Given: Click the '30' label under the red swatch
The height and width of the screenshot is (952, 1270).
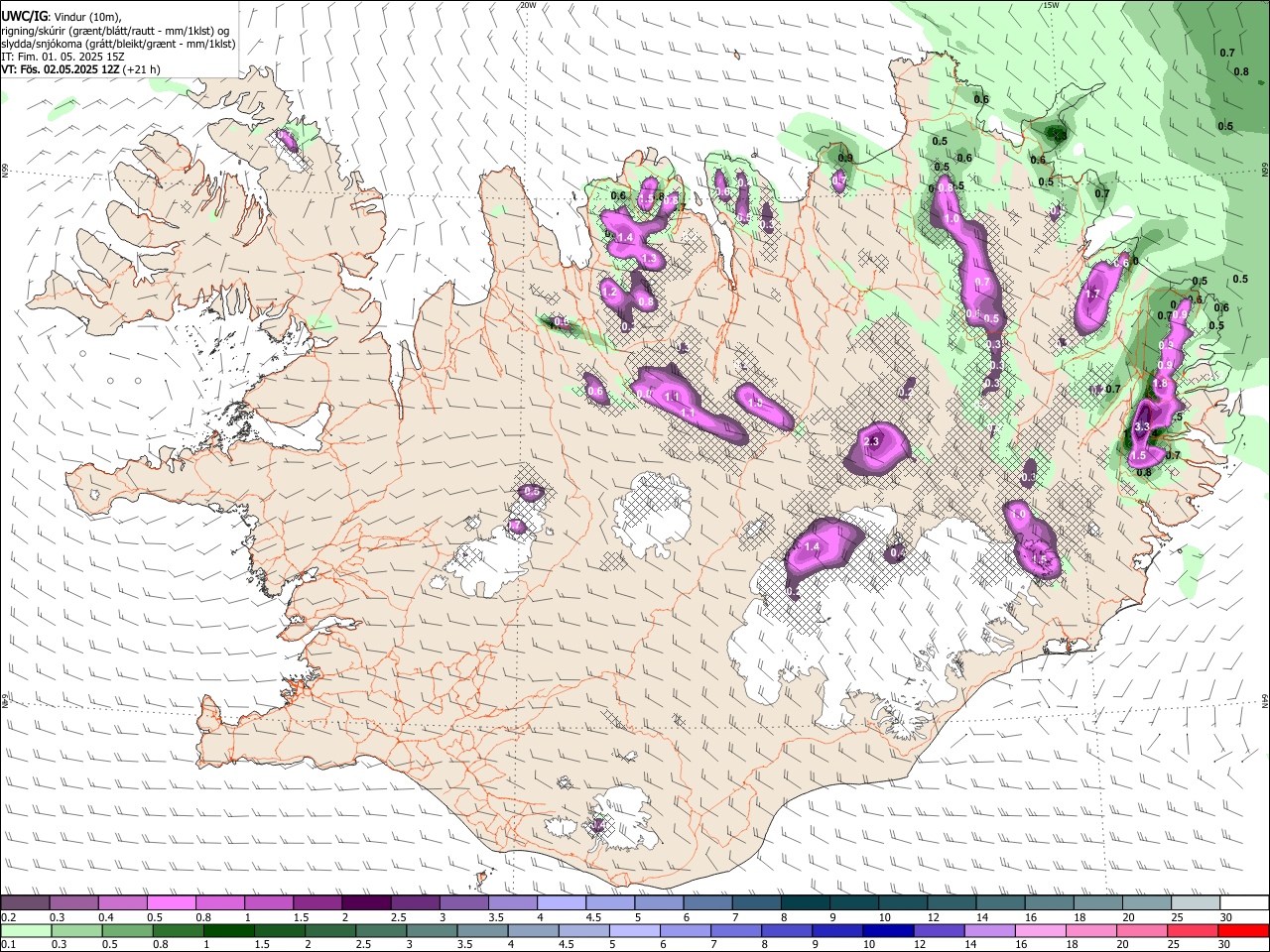Looking at the screenshot, I should pos(1225,945).
